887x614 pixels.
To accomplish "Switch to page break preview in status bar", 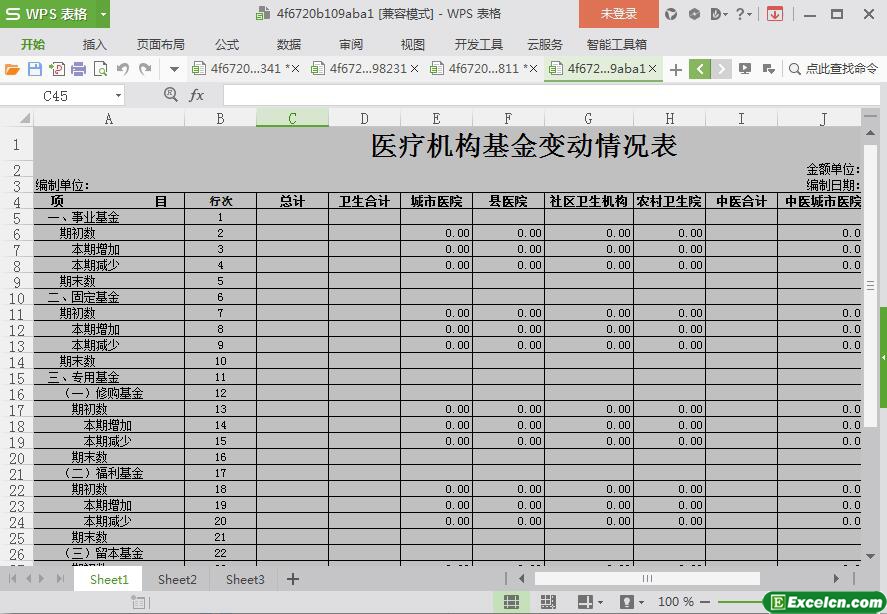I will [548, 602].
